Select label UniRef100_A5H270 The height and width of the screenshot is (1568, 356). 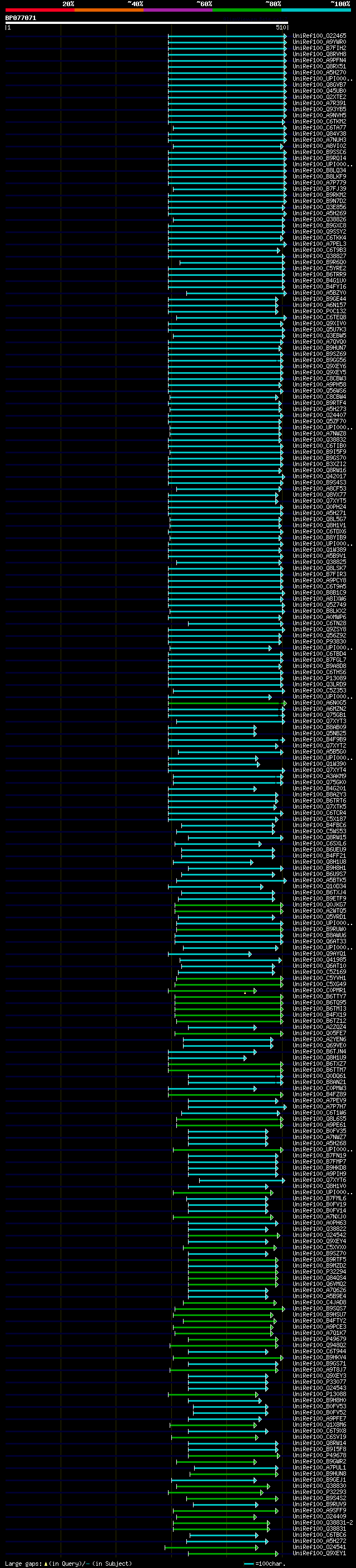[319, 72]
